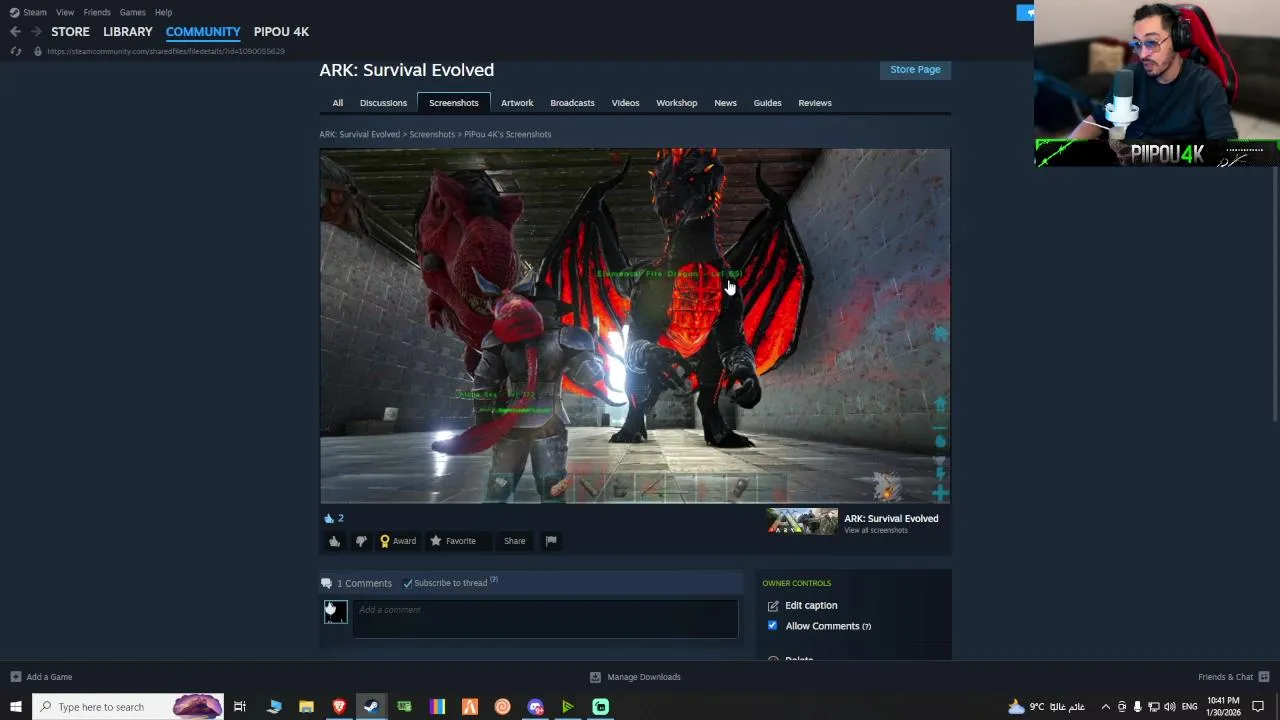Click the 1 Comments header text
This screenshot has height=720, width=1280.
tap(364, 583)
